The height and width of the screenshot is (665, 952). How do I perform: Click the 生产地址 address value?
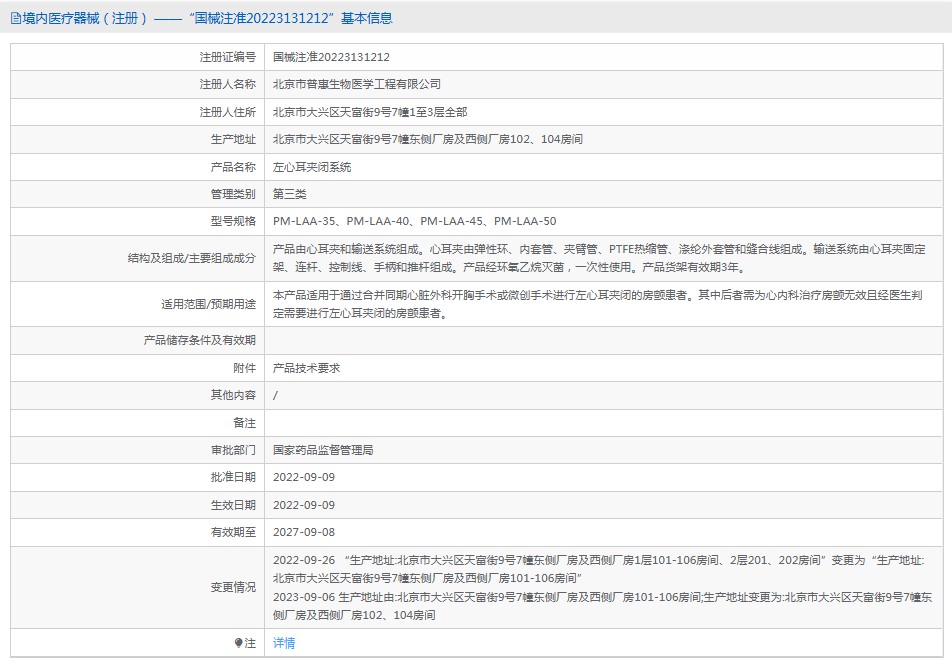pos(427,139)
